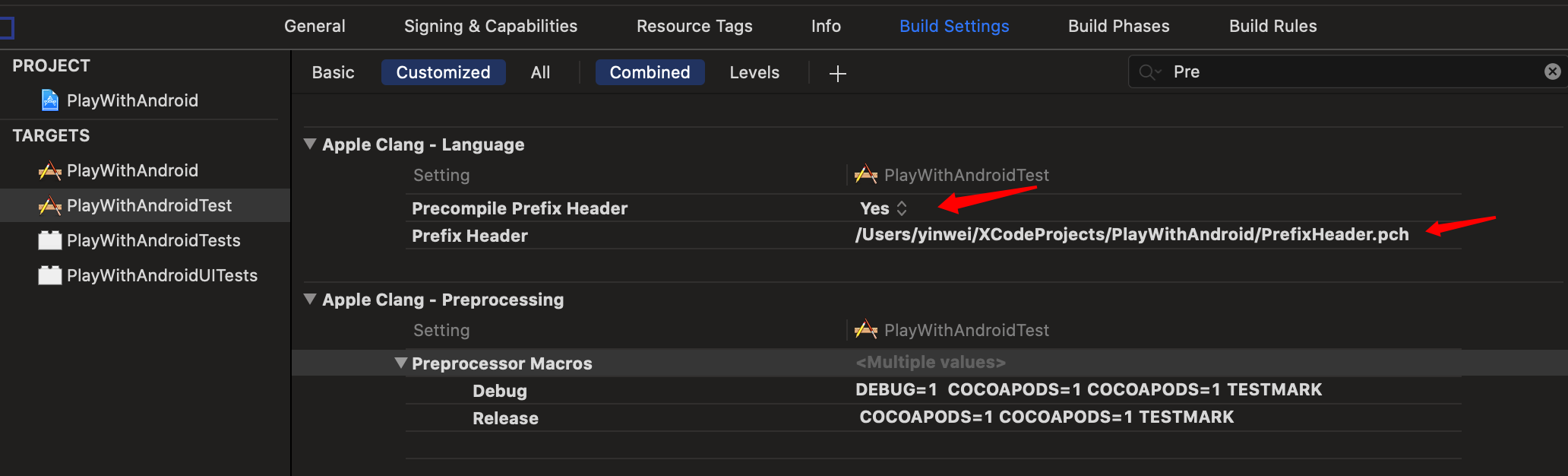Collapse the Apple Clang - Language section
Screen dimensions: 1568x476
point(310,144)
